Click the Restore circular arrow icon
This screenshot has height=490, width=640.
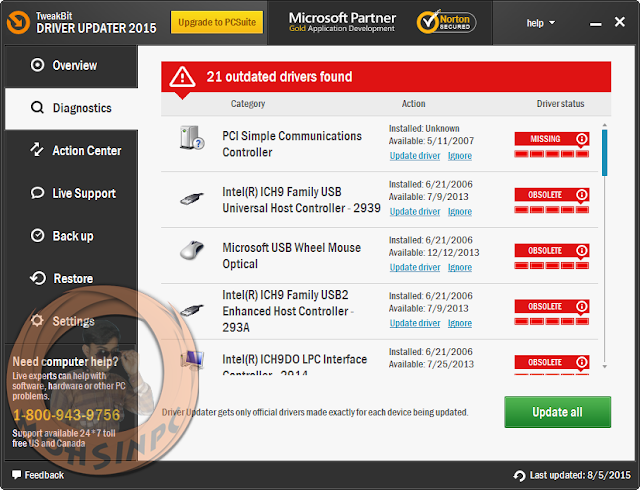tap(38, 278)
